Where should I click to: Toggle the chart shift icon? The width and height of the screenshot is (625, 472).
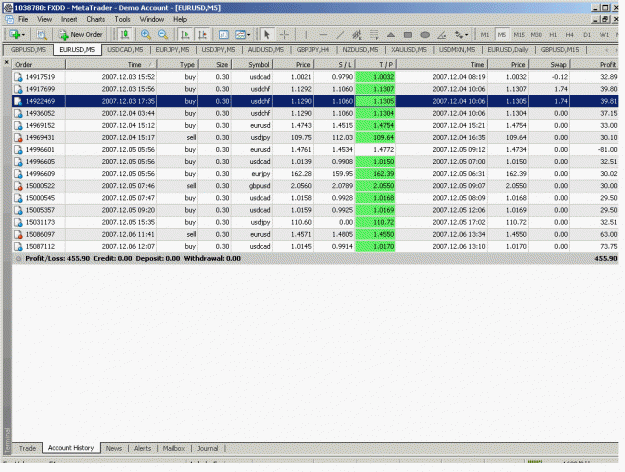202,35
